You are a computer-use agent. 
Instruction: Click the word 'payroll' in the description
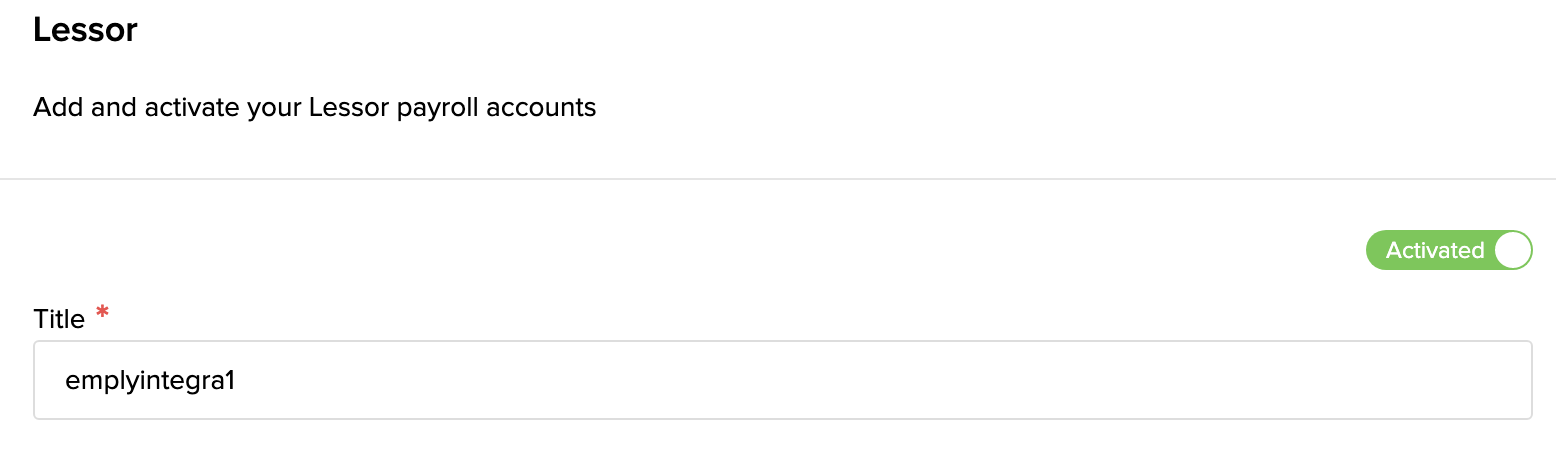tap(437, 107)
